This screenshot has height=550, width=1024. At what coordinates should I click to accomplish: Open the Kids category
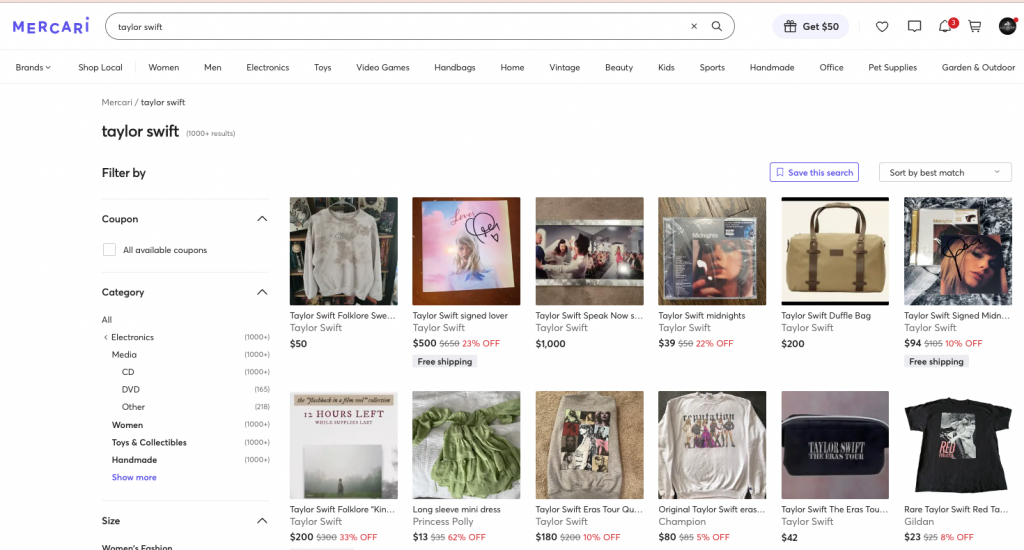(666, 67)
